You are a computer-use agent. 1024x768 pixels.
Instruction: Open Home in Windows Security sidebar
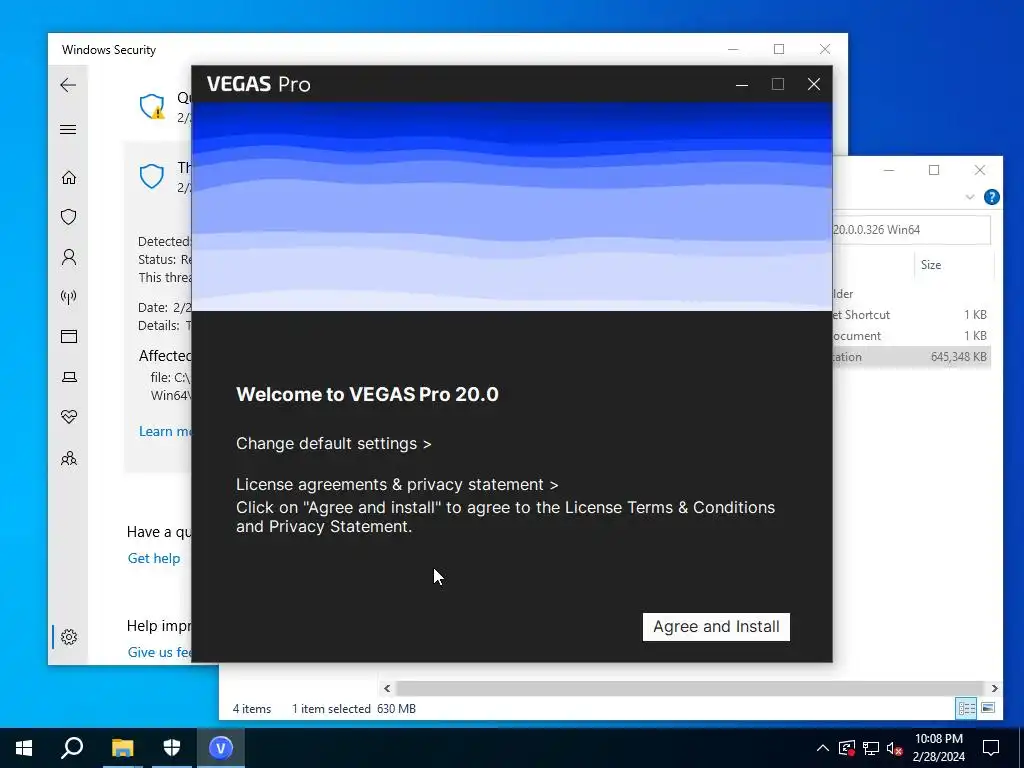[69, 178]
